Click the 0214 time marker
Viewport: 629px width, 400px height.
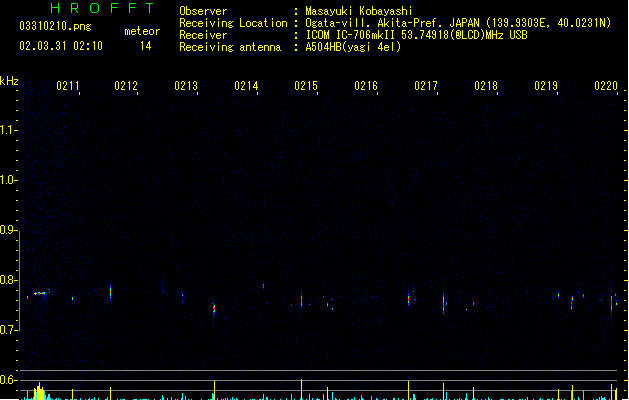[x=246, y=86]
